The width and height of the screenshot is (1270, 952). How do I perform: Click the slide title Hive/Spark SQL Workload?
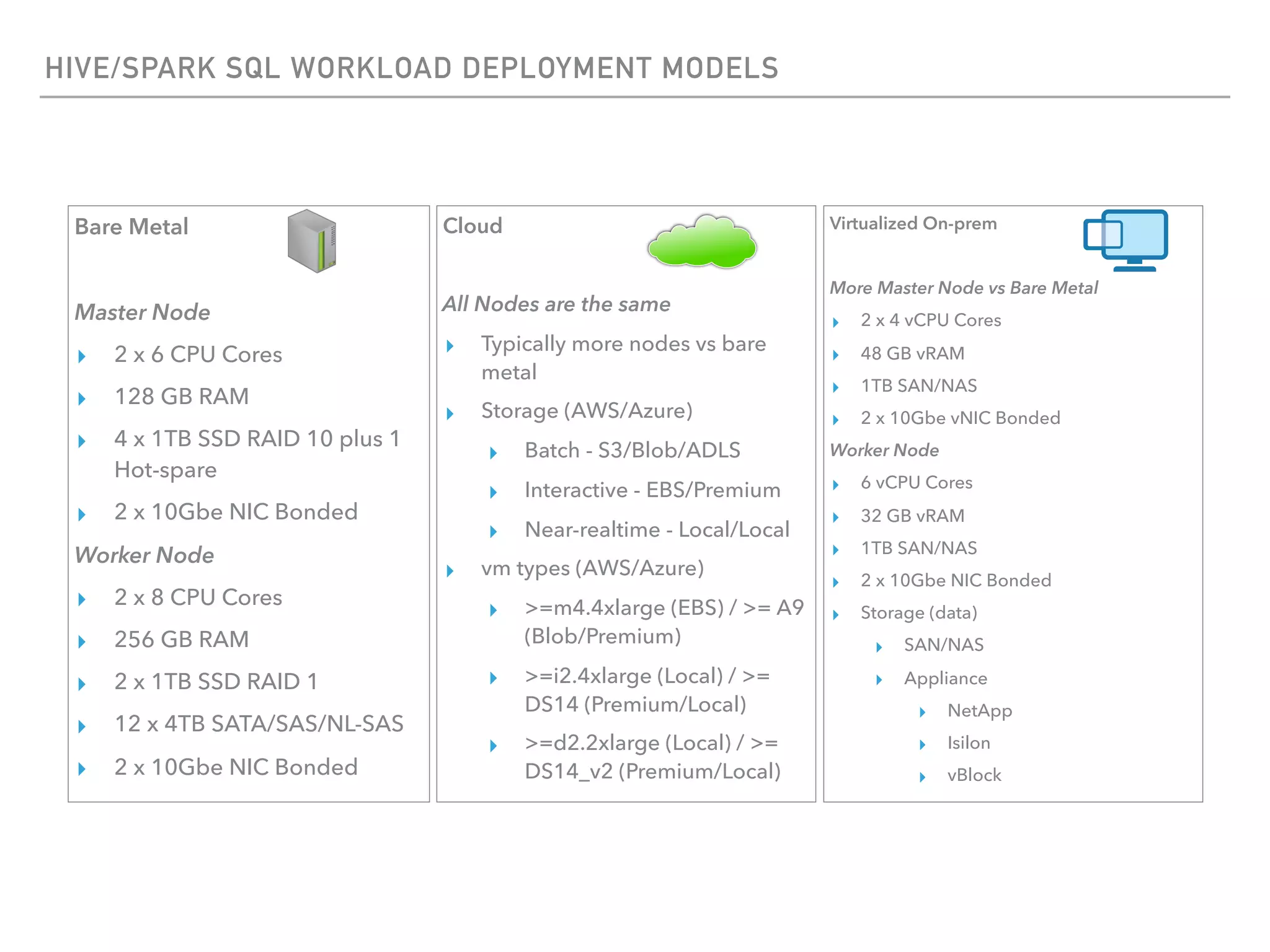(412, 68)
